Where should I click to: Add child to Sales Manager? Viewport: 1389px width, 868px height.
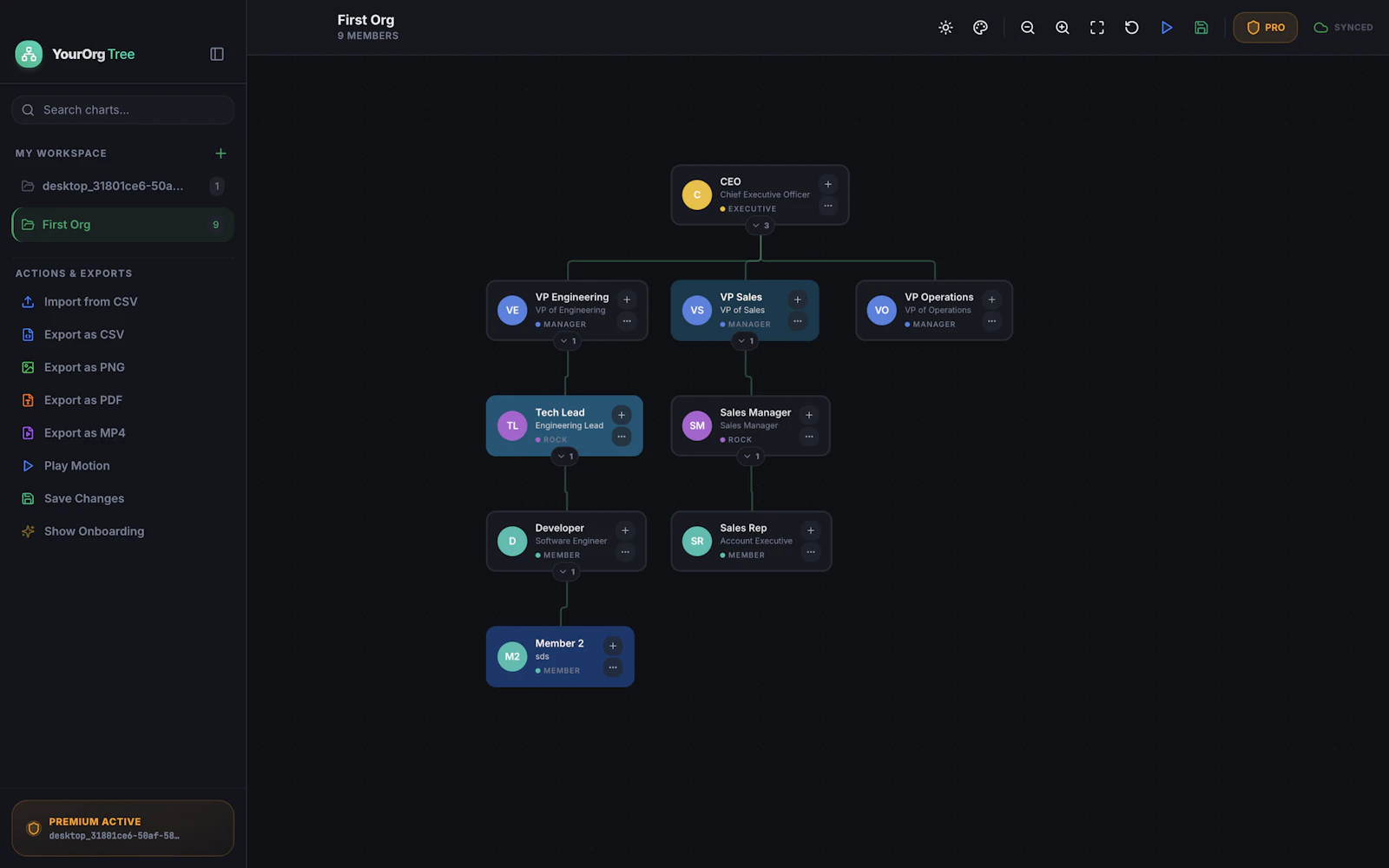(809, 415)
